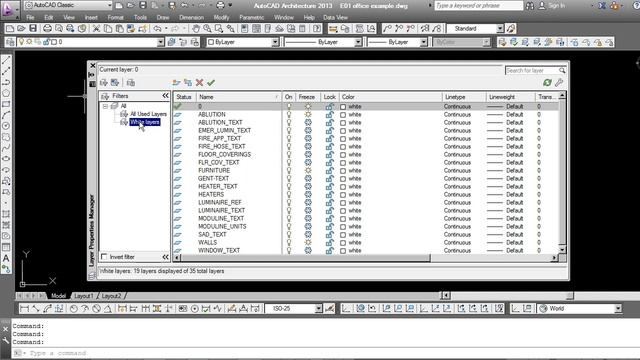The image size is (640, 360).
Task: Click white color swatch for GENT-TEXT
Action: pyautogui.click(x=343, y=179)
